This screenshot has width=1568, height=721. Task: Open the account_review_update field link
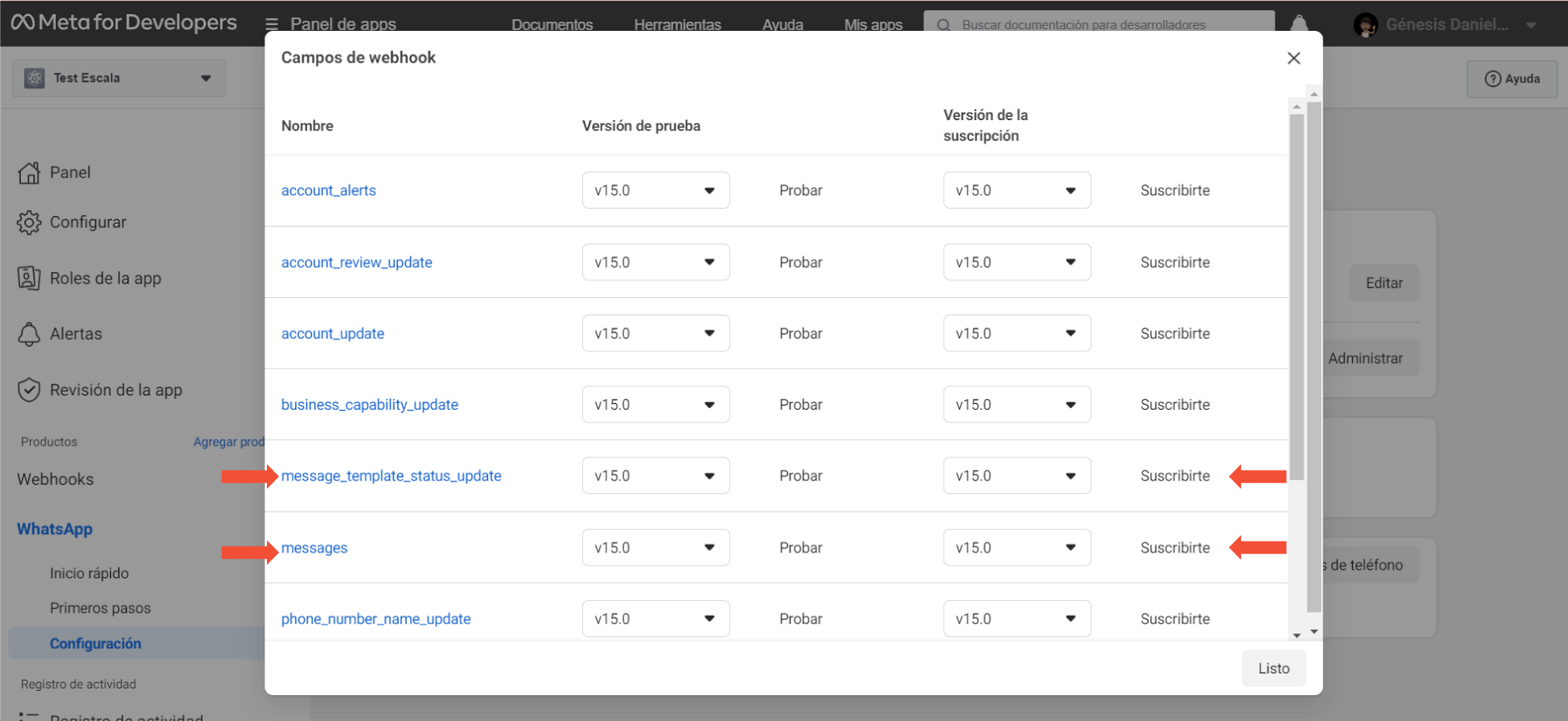coord(357,262)
